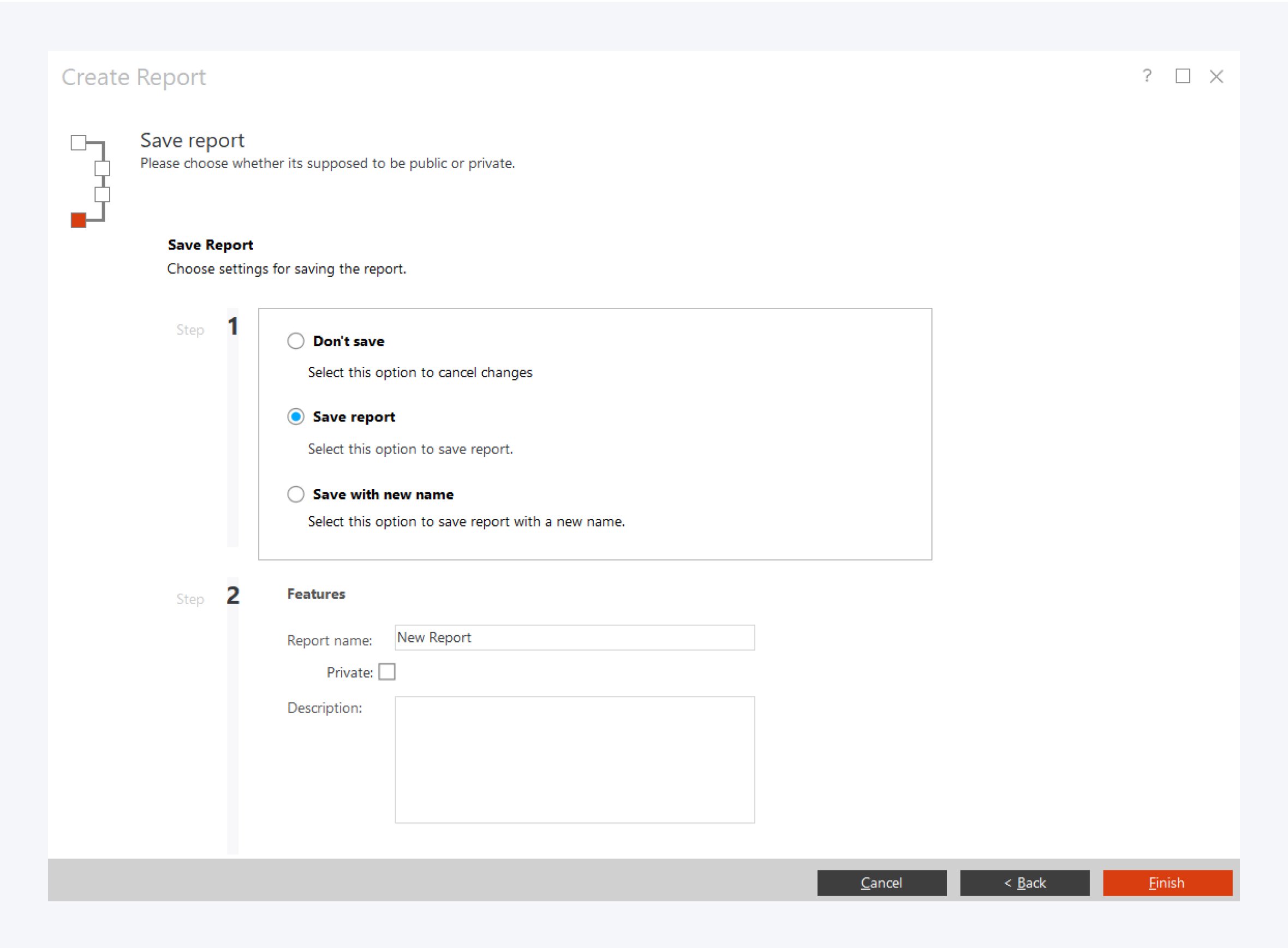Enable the Private checkbox
Image resolution: width=1288 pixels, height=948 pixels.
(387, 671)
